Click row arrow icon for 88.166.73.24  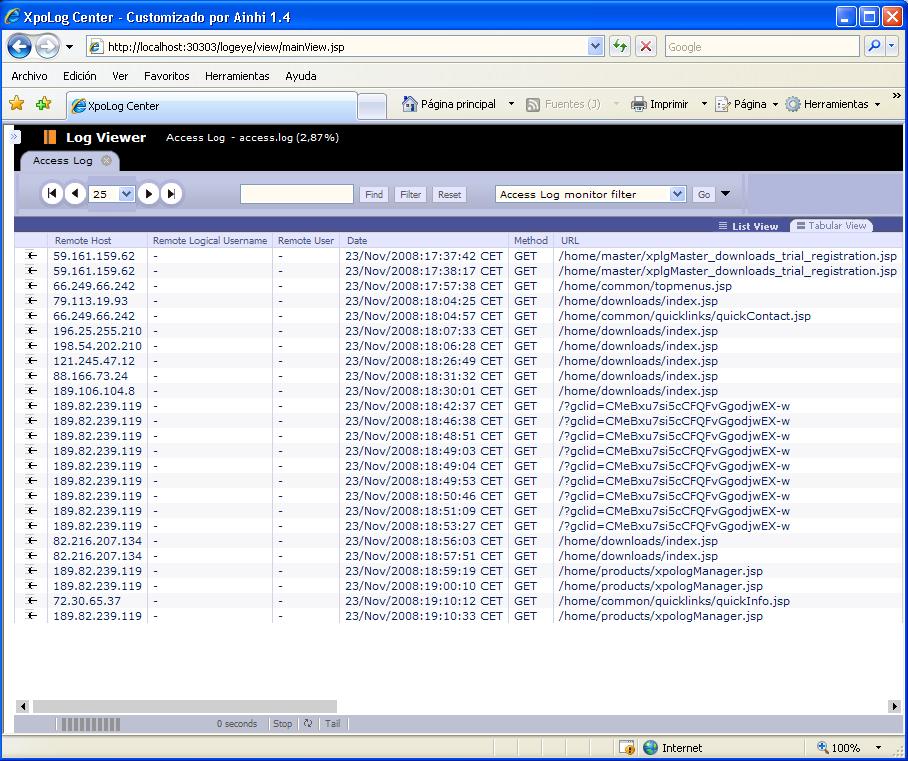point(31,376)
